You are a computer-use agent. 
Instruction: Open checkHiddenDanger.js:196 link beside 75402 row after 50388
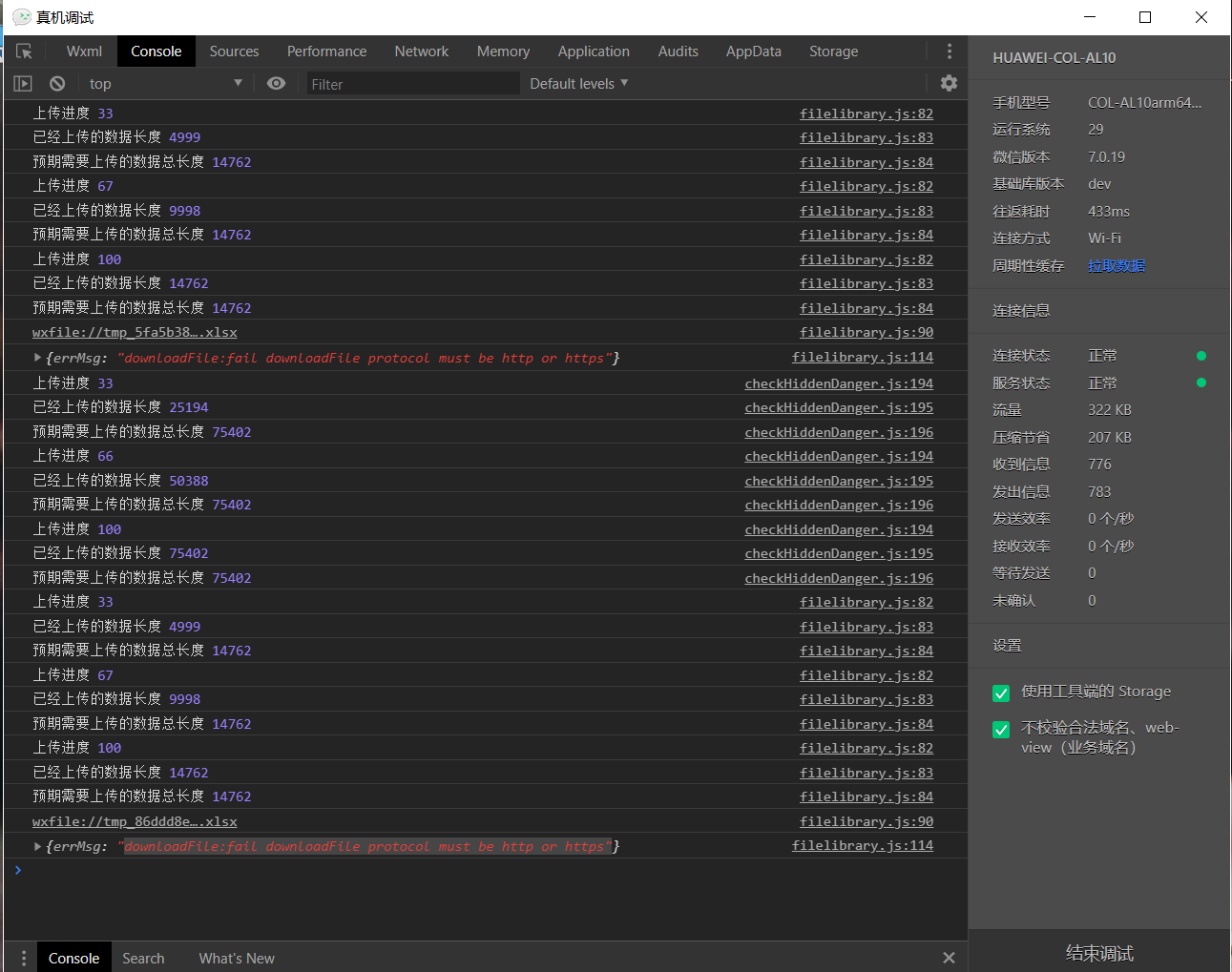click(x=839, y=505)
